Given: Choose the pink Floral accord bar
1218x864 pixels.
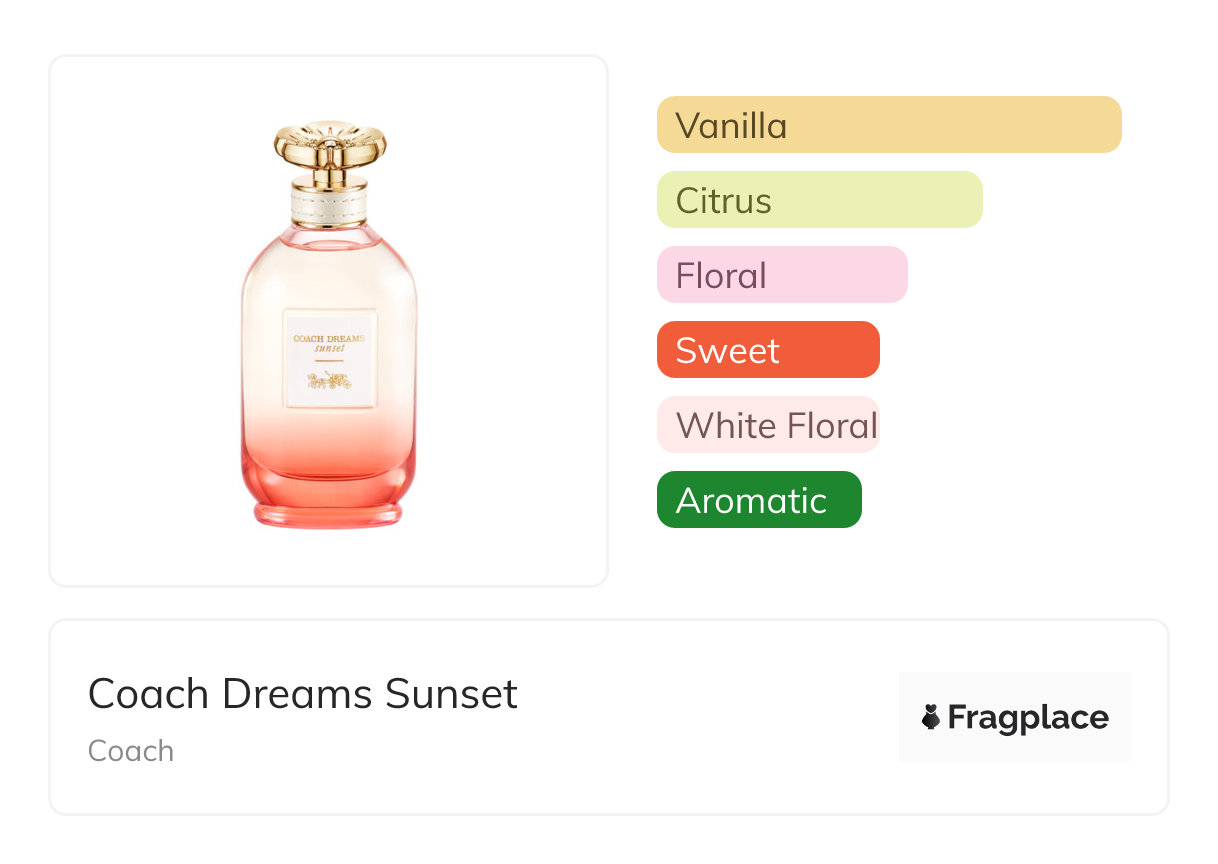Looking at the screenshot, I should (x=781, y=275).
